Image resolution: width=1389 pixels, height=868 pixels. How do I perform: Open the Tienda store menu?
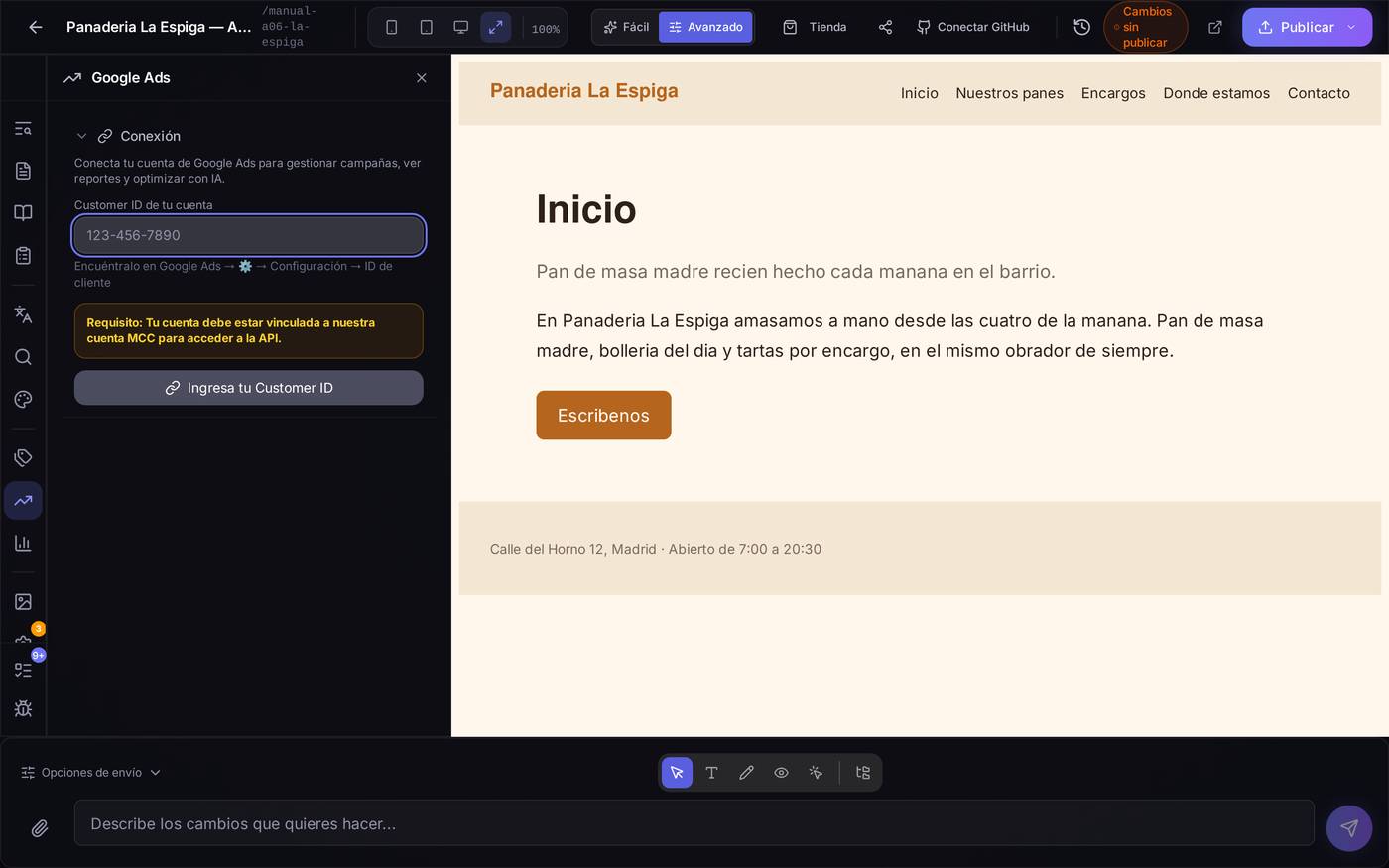click(815, 27)
